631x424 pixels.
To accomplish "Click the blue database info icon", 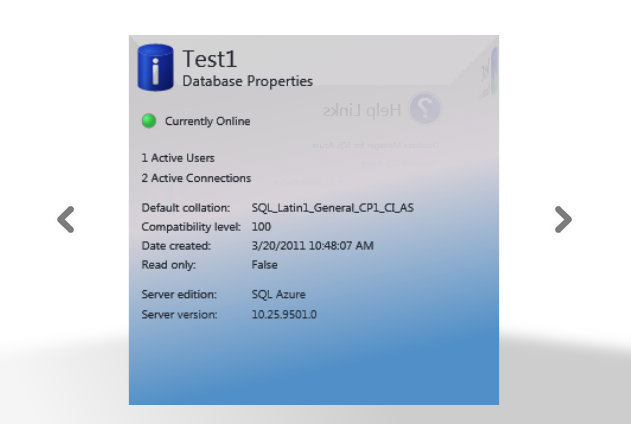I will [x=155, y=68].
